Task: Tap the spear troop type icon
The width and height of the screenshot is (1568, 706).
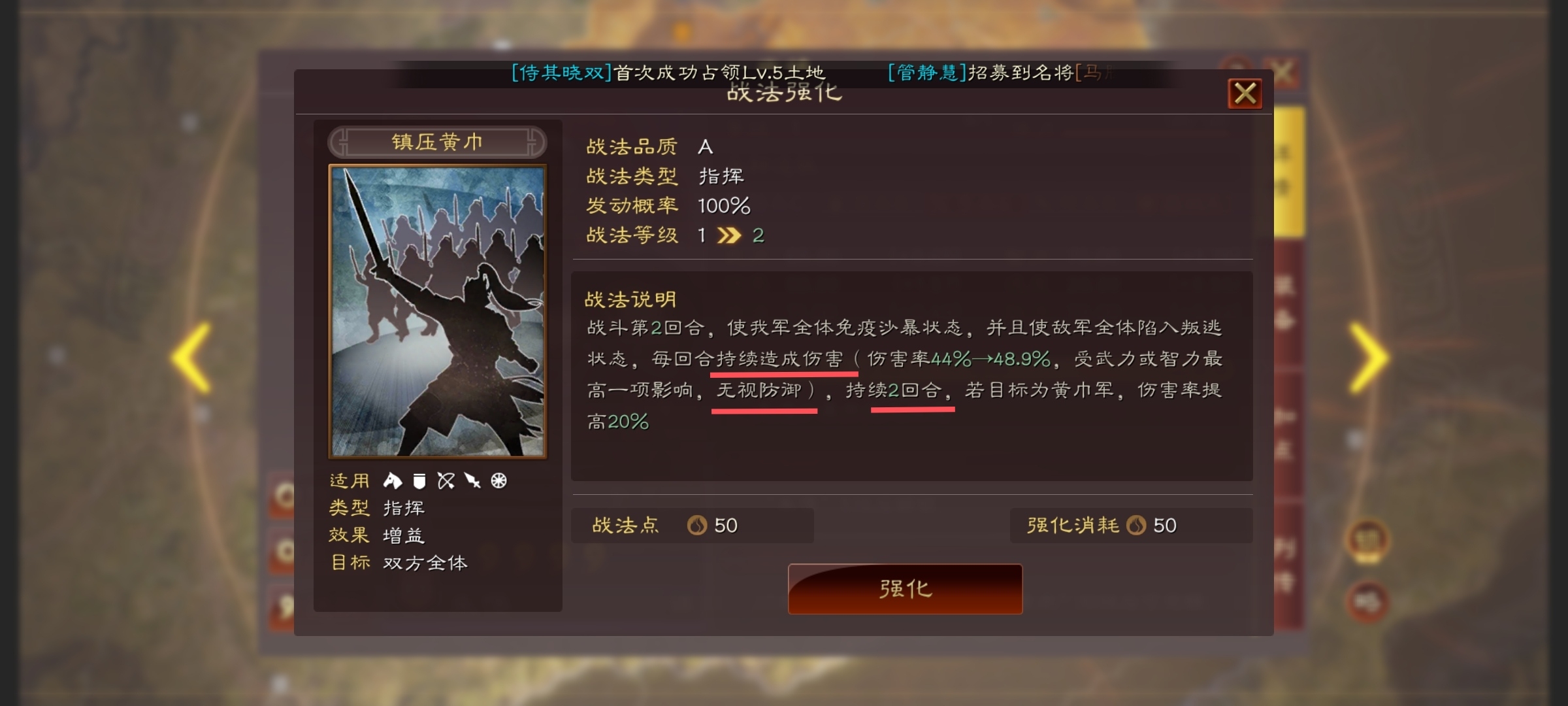Action: pyautogui.click(x=472, y=481)
